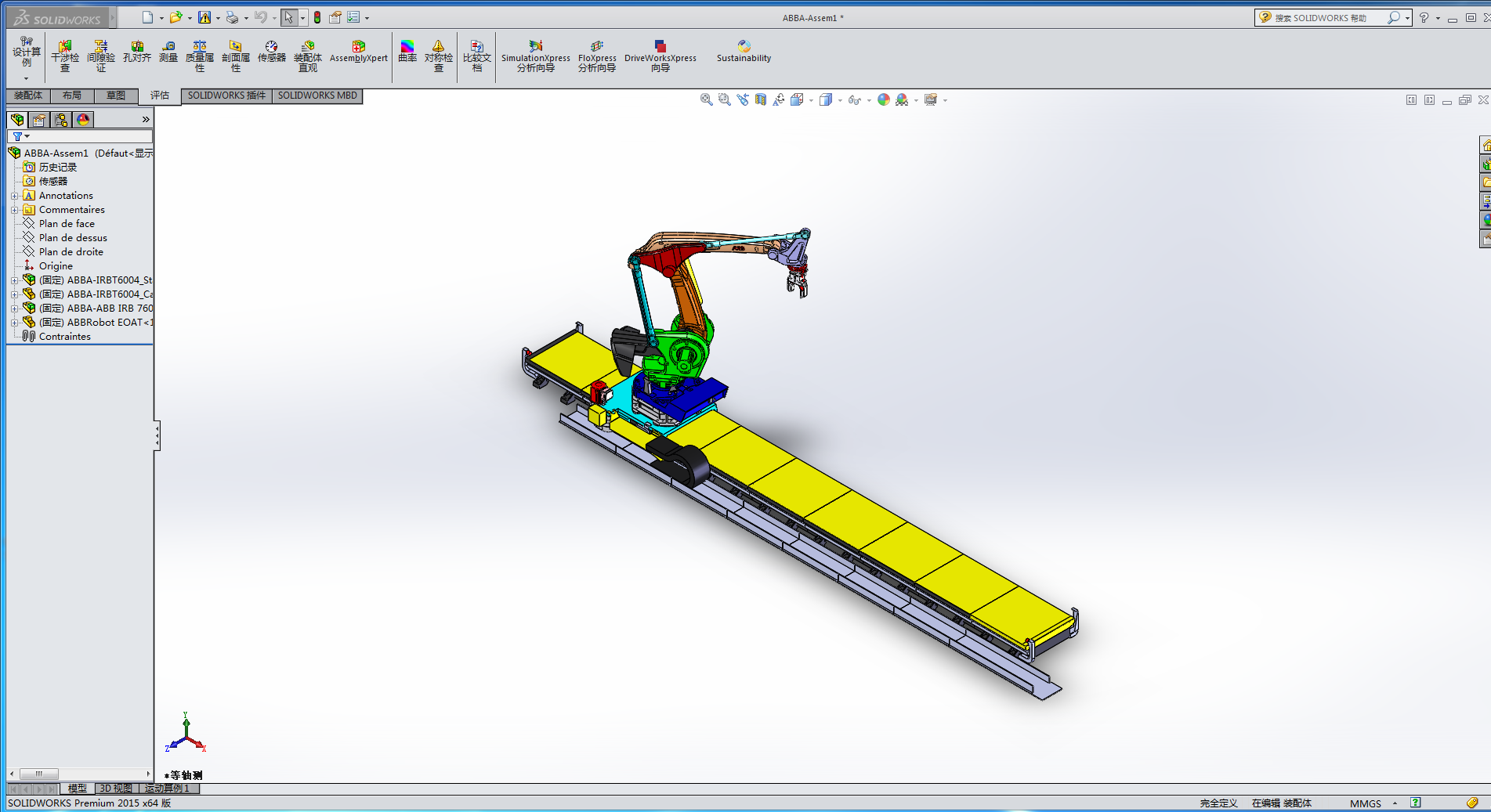
Task: Select the 模型 model bottom tab
Action: pos(77,789)
